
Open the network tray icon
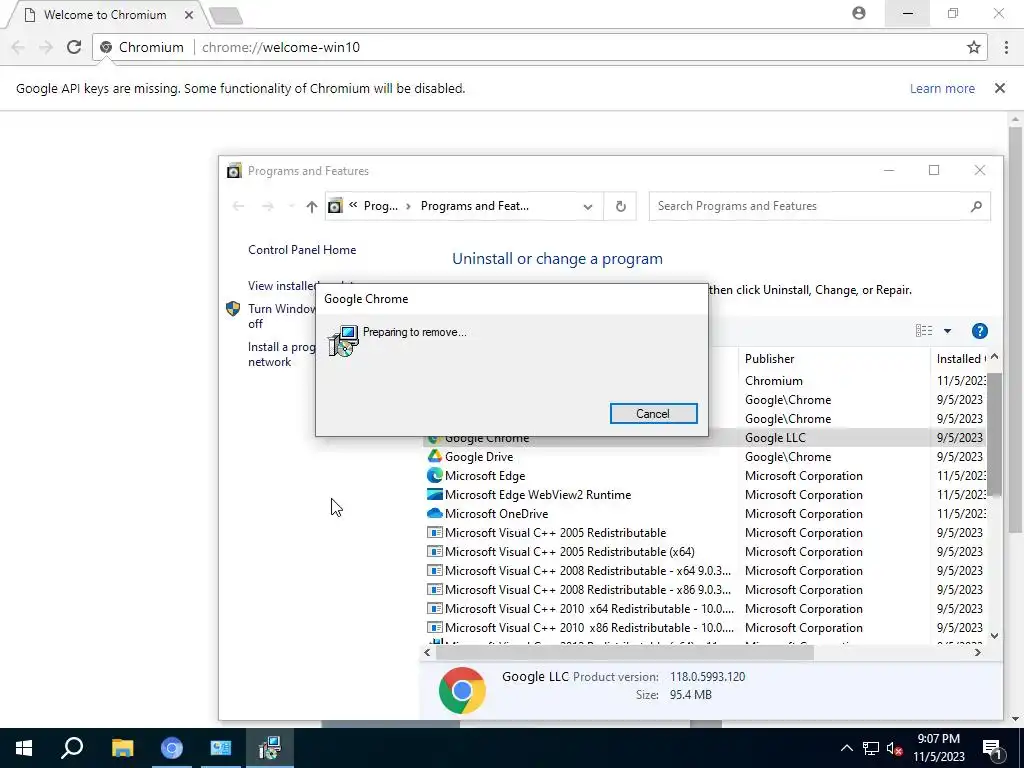871,748
